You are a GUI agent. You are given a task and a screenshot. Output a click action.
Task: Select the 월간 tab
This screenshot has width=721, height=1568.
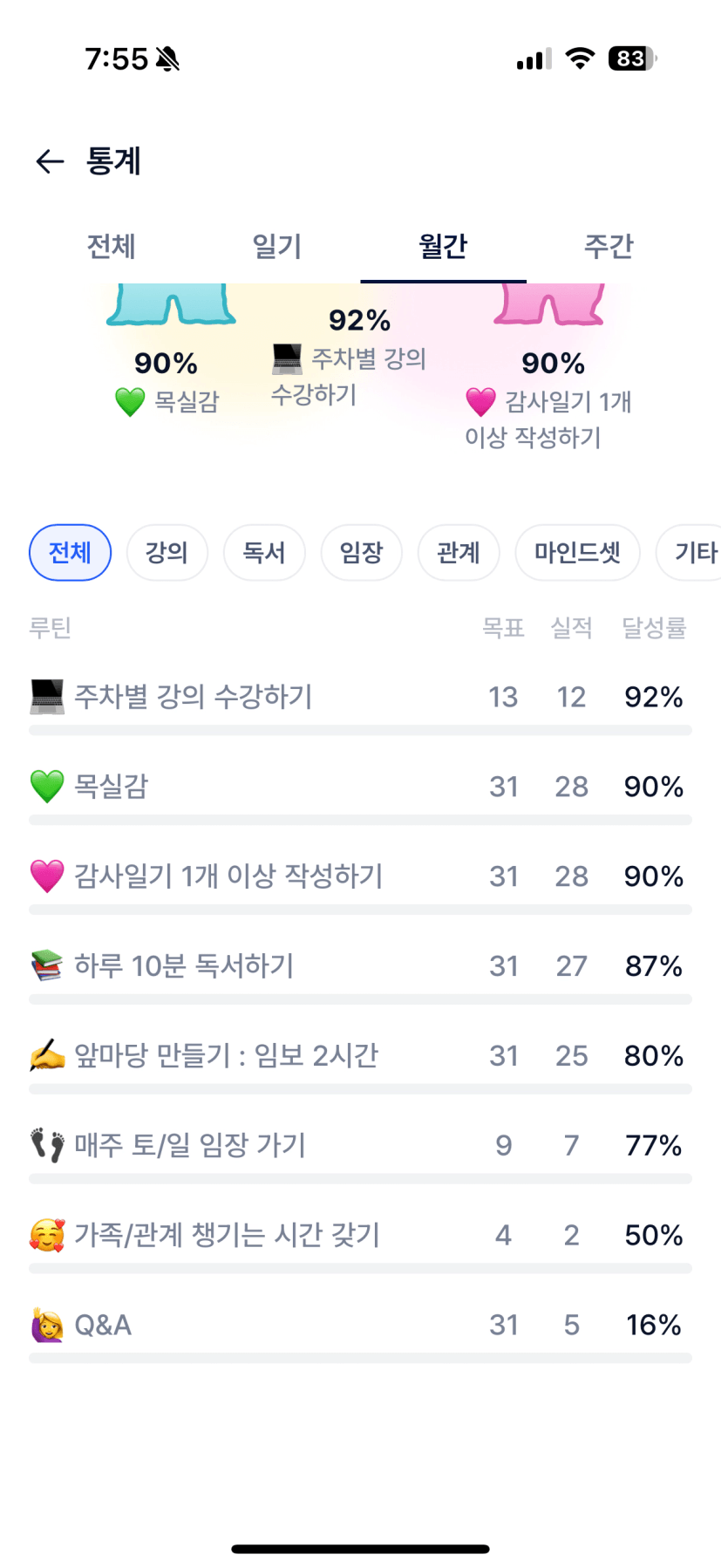pos(443,247)
